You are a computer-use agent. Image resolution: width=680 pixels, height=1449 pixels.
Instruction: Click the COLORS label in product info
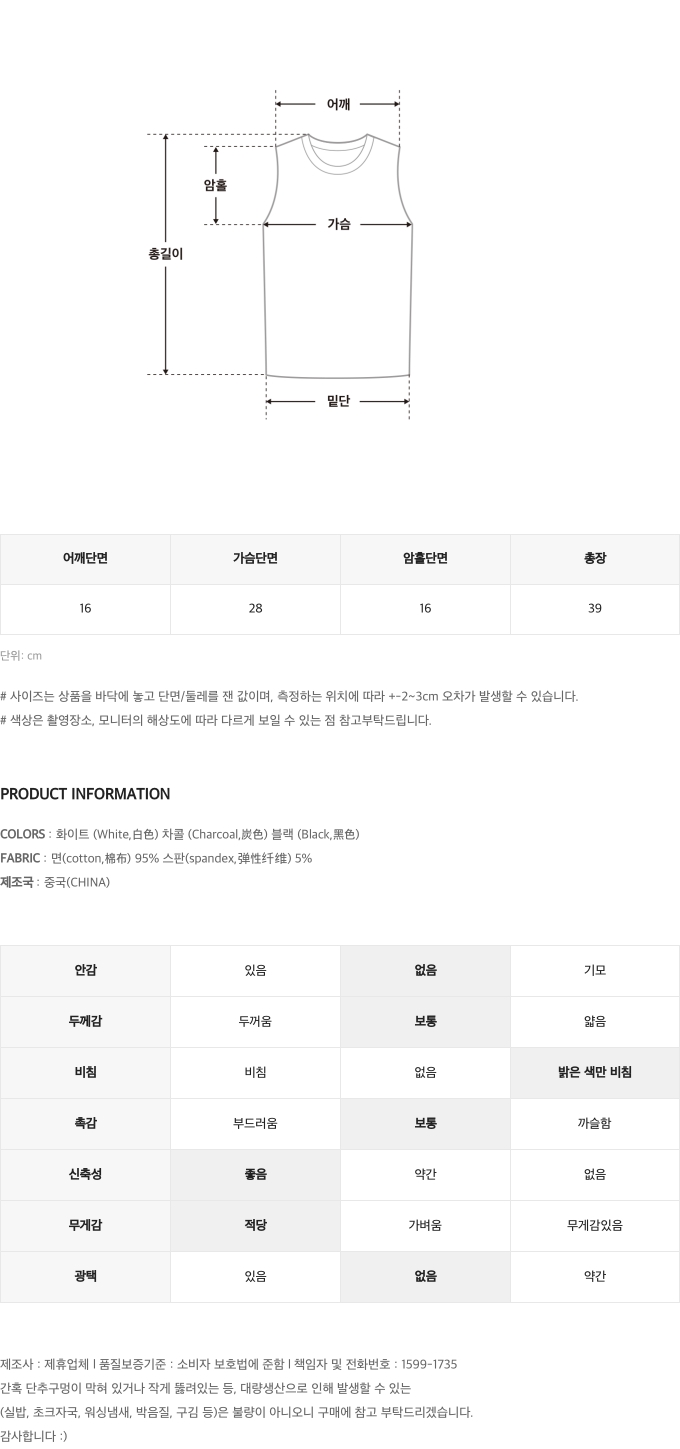(22, 834)
